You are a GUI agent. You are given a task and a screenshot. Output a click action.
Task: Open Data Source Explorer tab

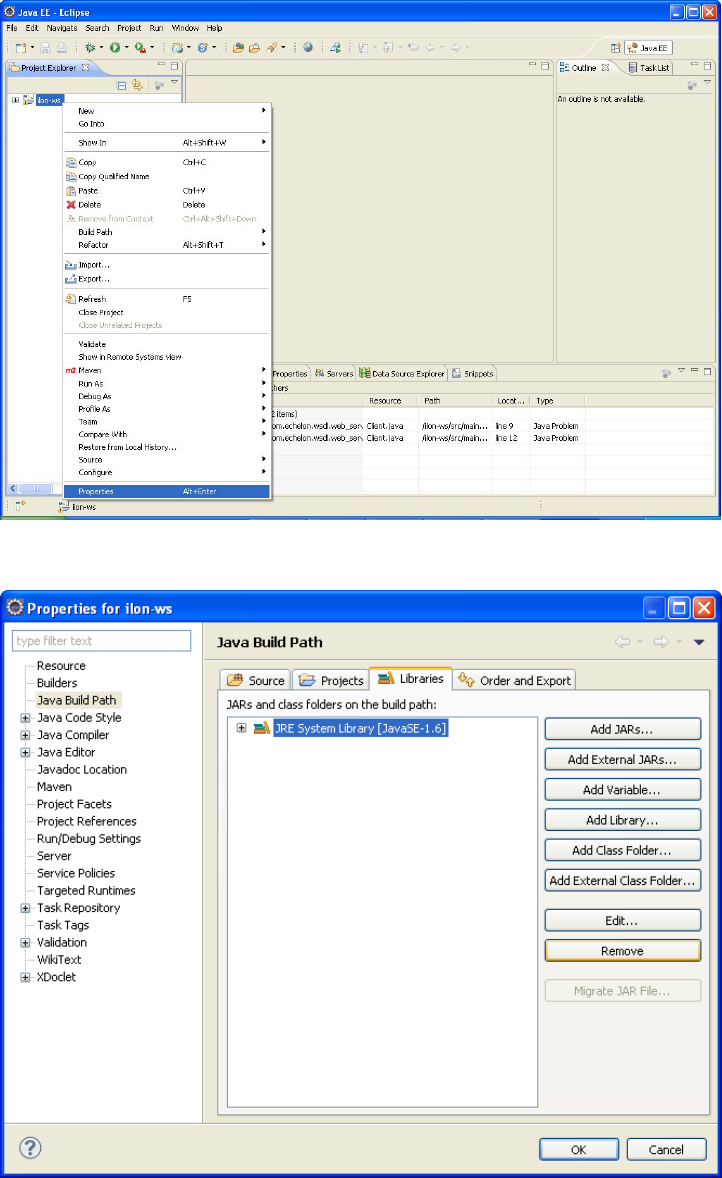(x=402, y=373)
